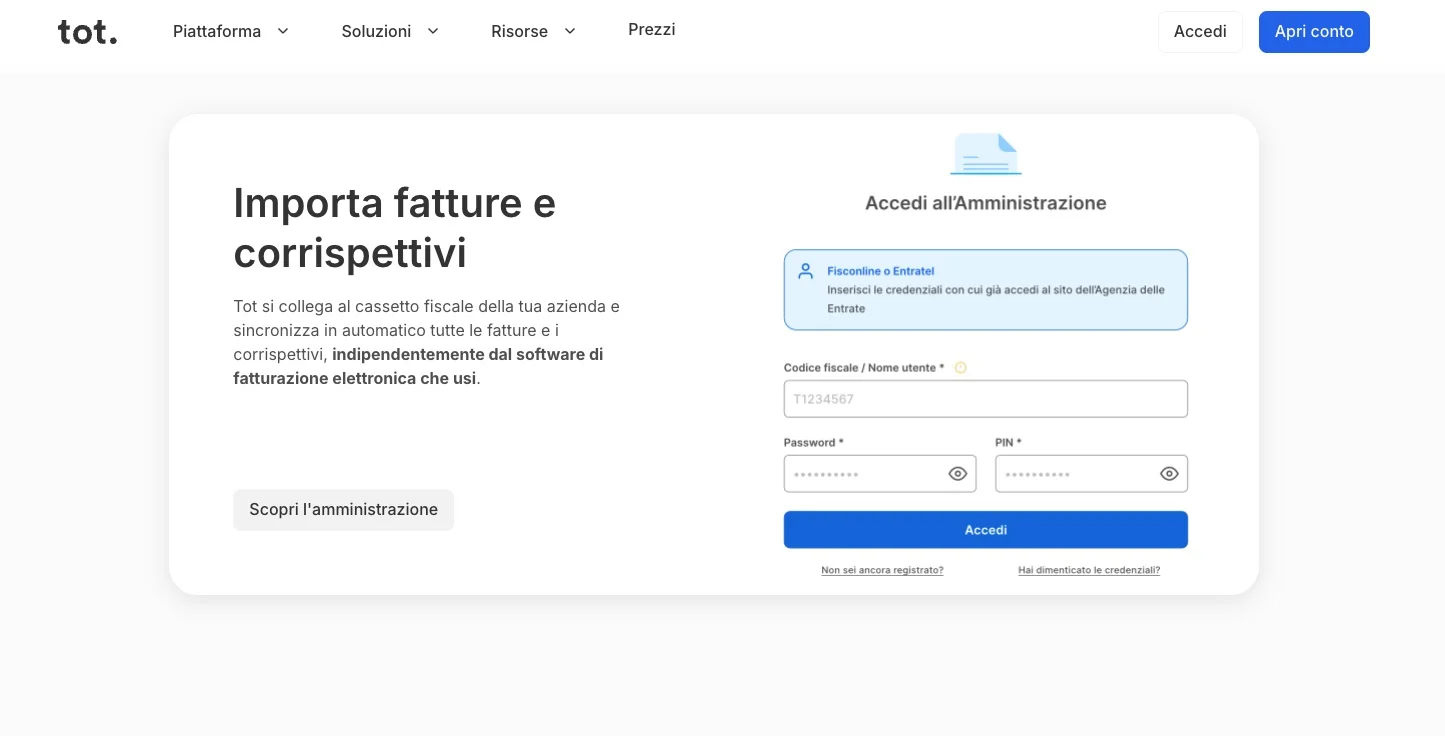1445x736 pixels.
Task: Click Scopri l'amministrazione
Action: click(343, 509)
